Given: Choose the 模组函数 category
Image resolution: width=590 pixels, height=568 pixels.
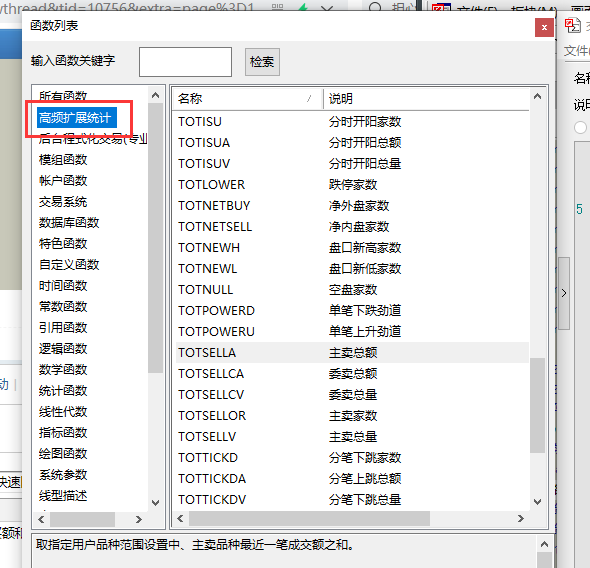Looking at the screenshot, I should (63, 160).
